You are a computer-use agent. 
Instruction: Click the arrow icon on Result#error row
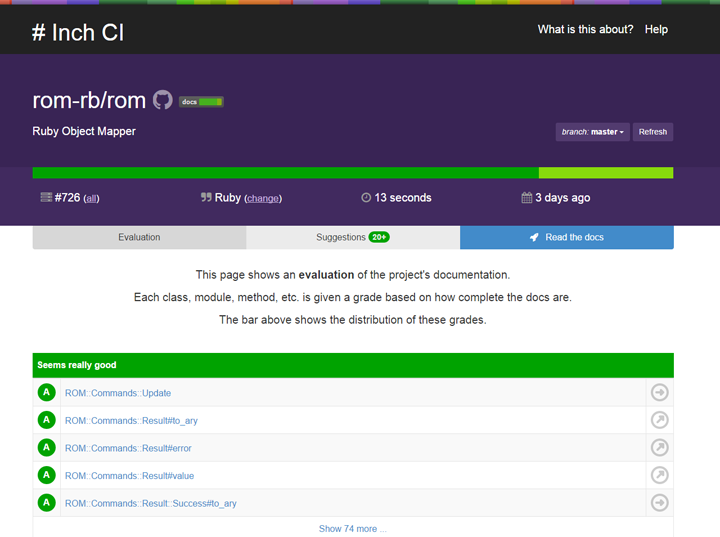[659, 447]
